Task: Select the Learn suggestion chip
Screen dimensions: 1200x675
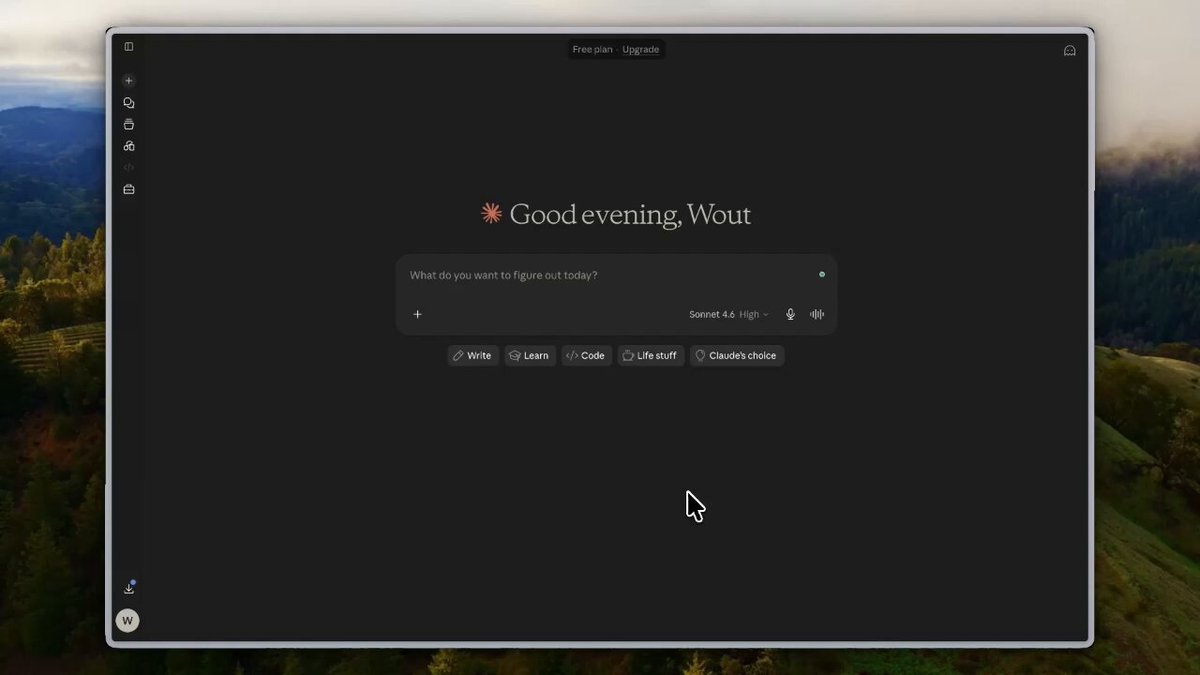Action: [529, 355]
